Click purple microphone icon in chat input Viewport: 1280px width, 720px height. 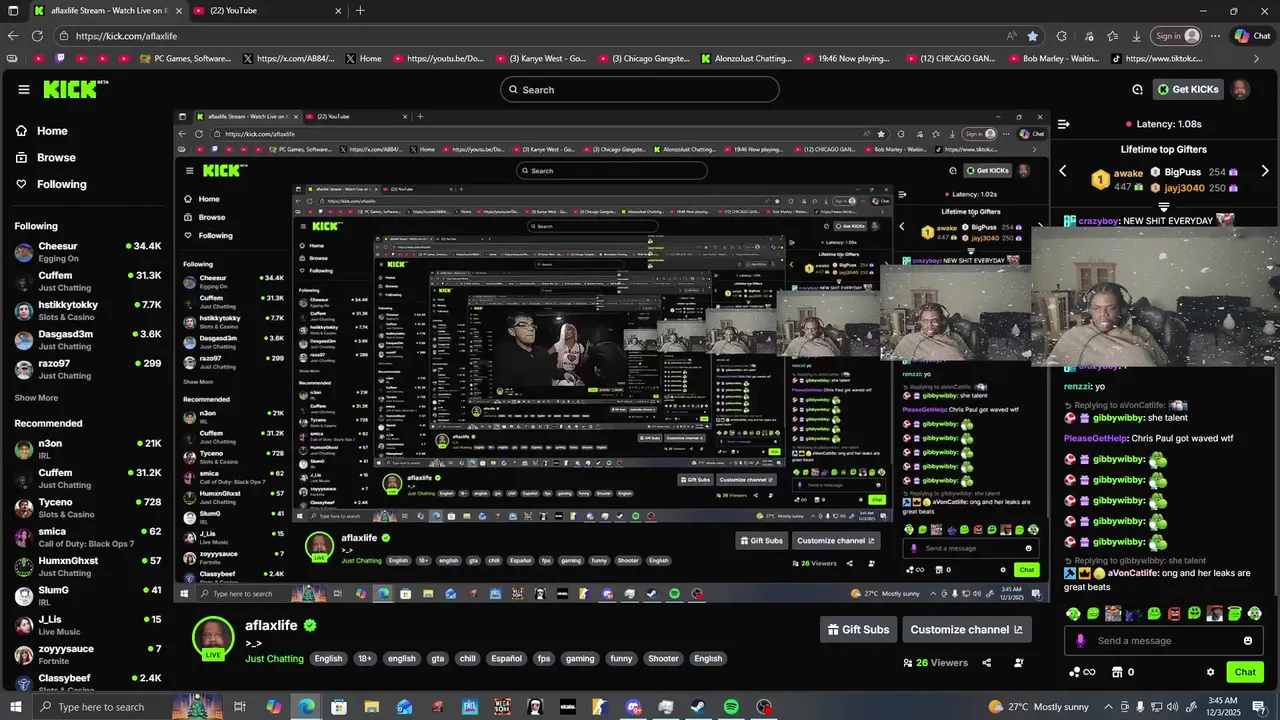tap(1080, 641)
